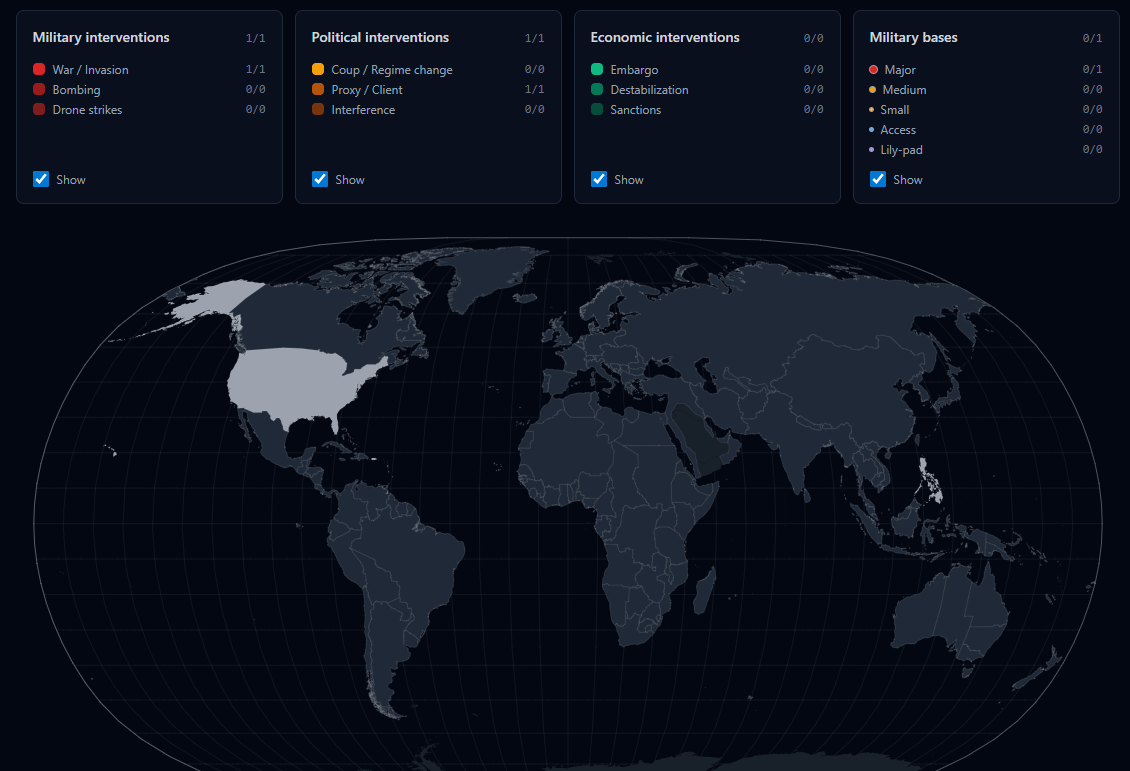Select the Bombing legend color square
This screenshot has width=1130, height=771.
coord(39,90)
